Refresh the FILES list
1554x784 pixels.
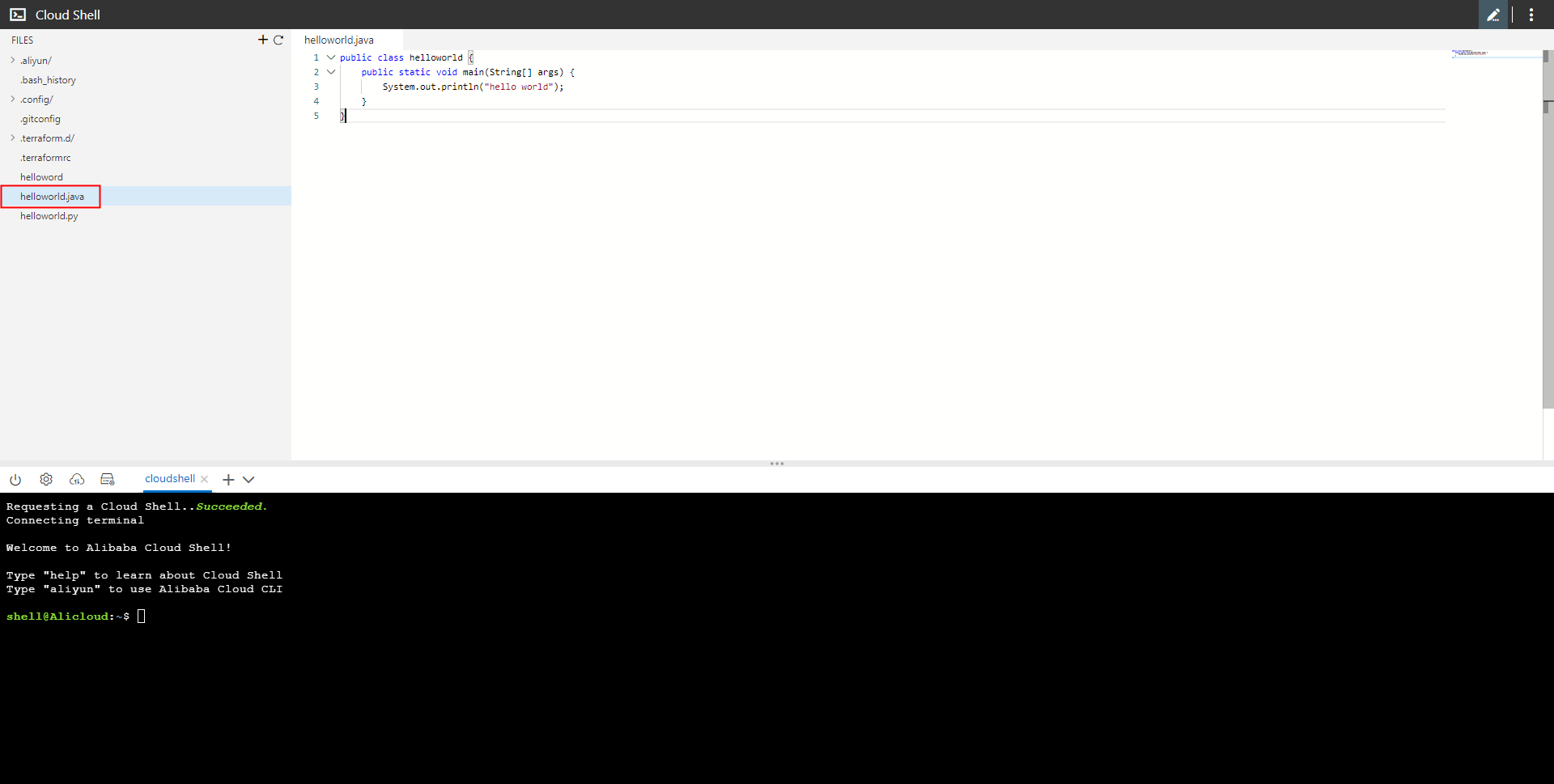tap(278, 40)
